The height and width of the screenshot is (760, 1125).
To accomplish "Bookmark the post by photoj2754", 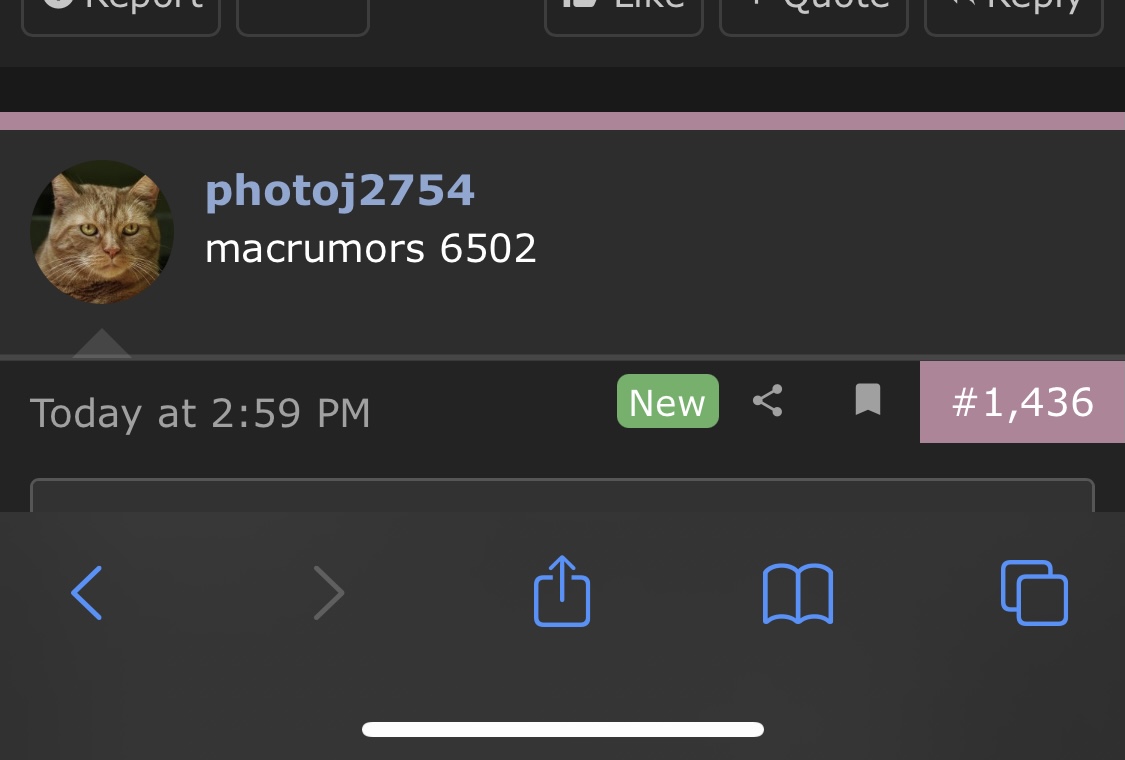I will [x=867, y=399].
